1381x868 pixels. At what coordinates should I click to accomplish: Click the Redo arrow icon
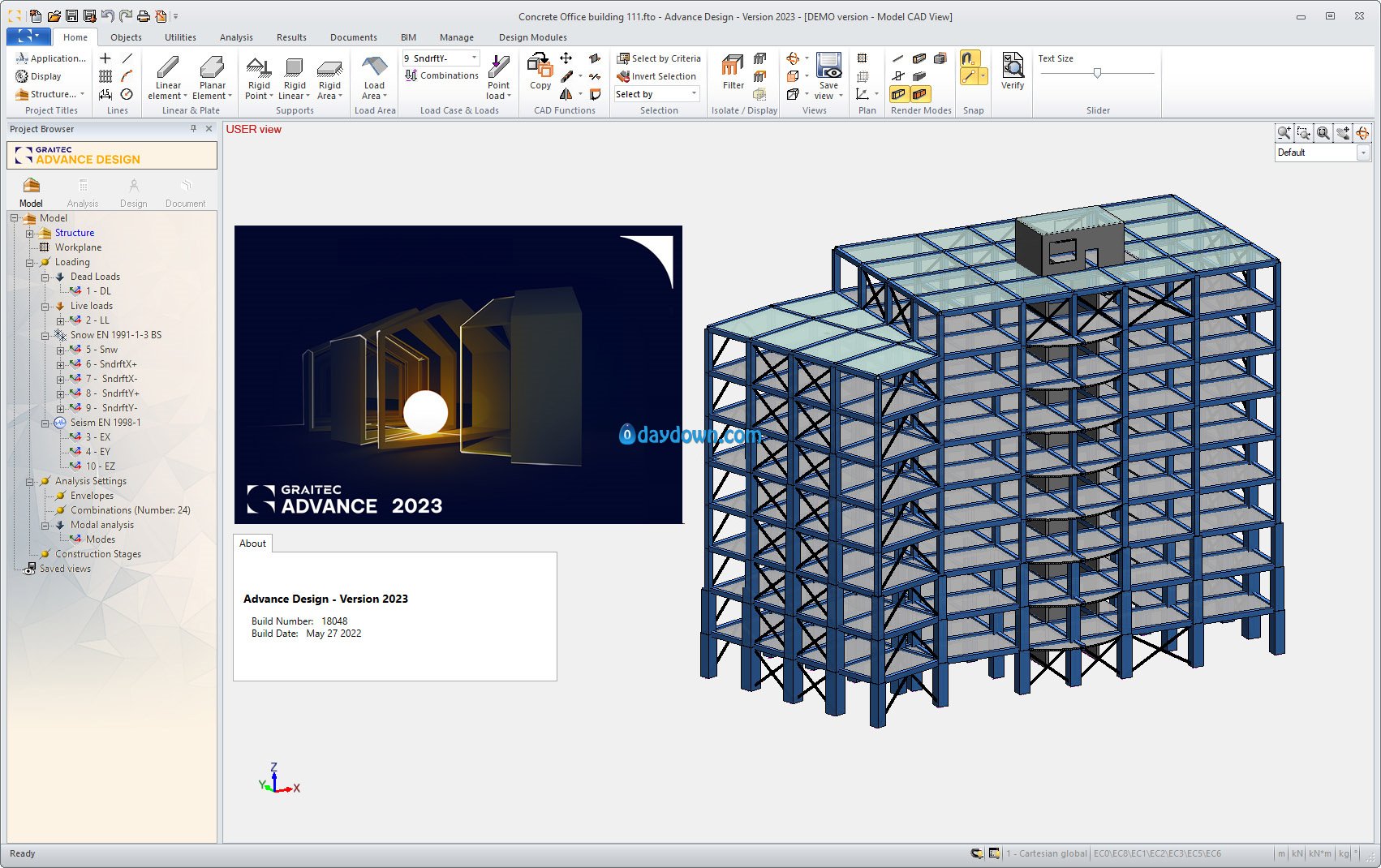click(125, 16)
